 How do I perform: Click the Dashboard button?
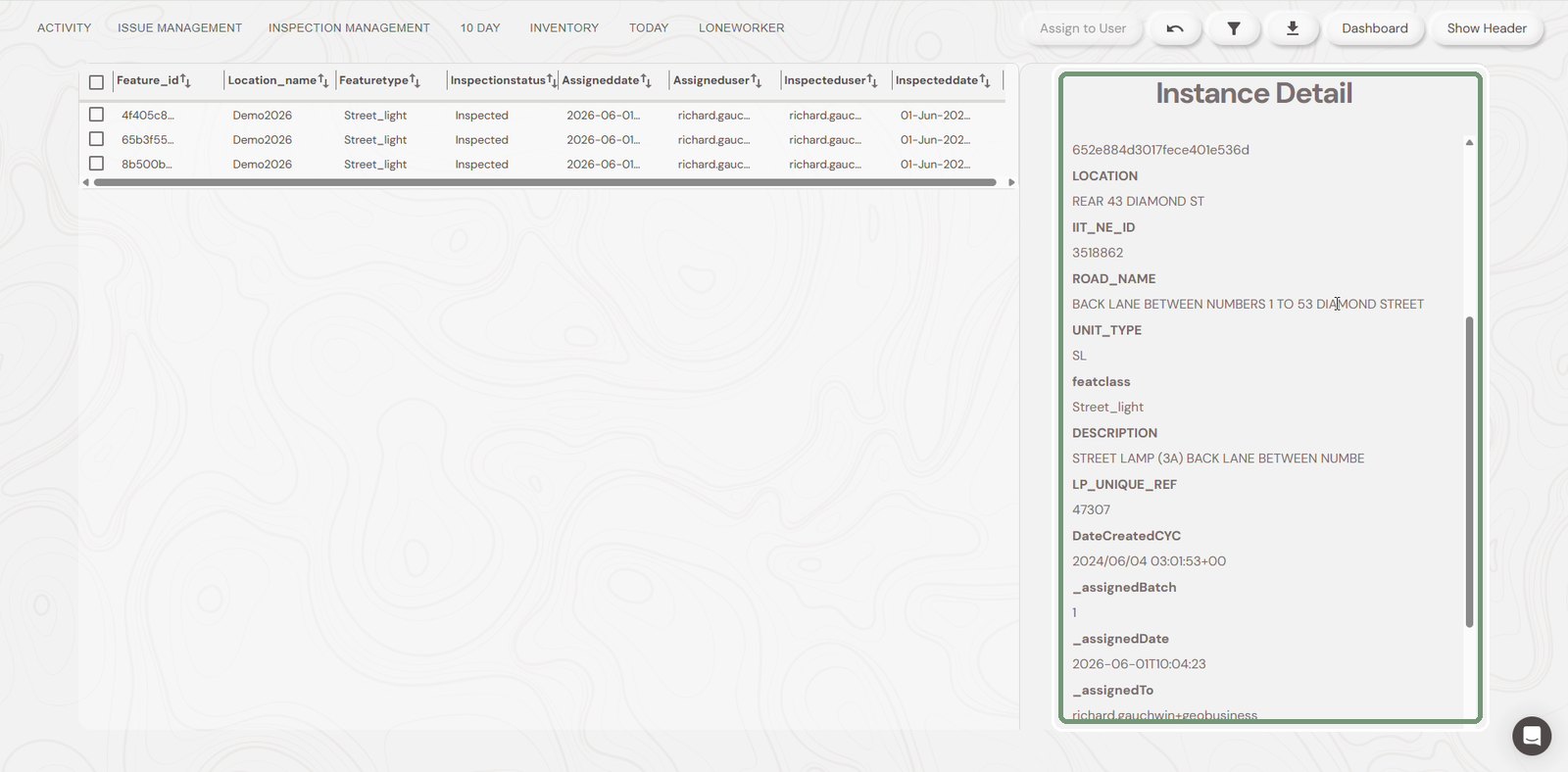pos(1374,28)
